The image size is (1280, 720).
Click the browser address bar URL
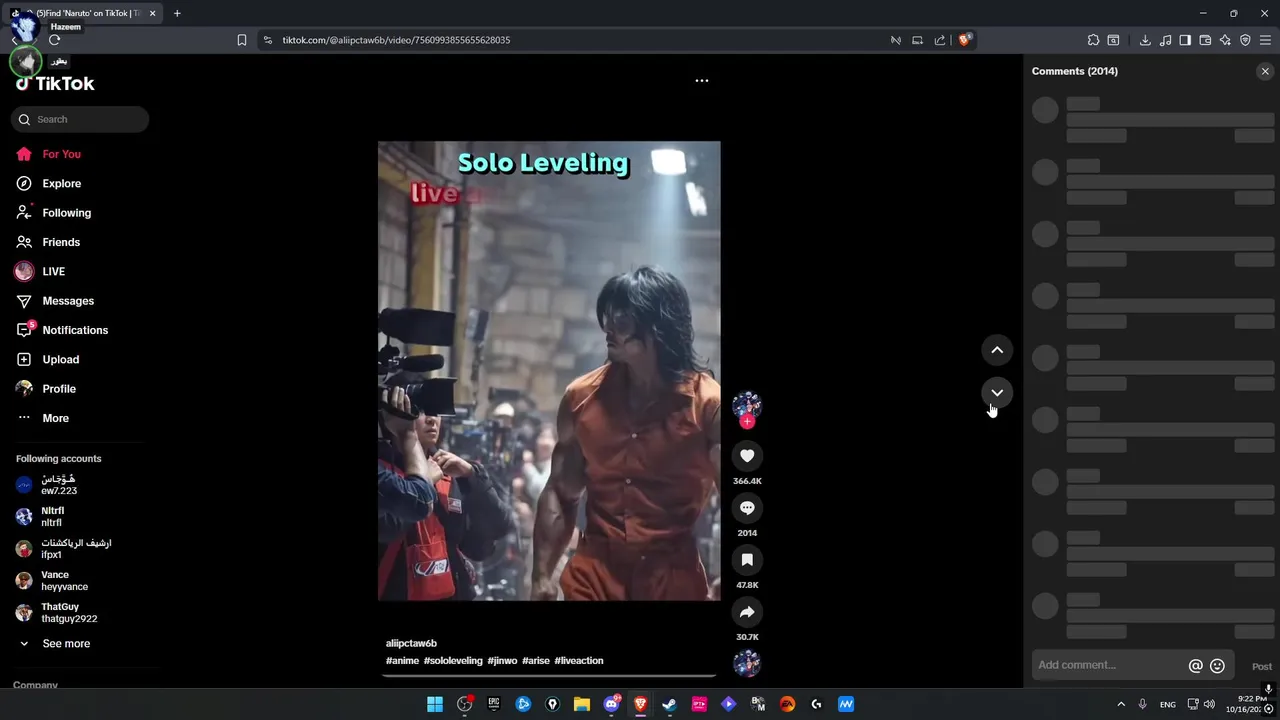(396, 40)
